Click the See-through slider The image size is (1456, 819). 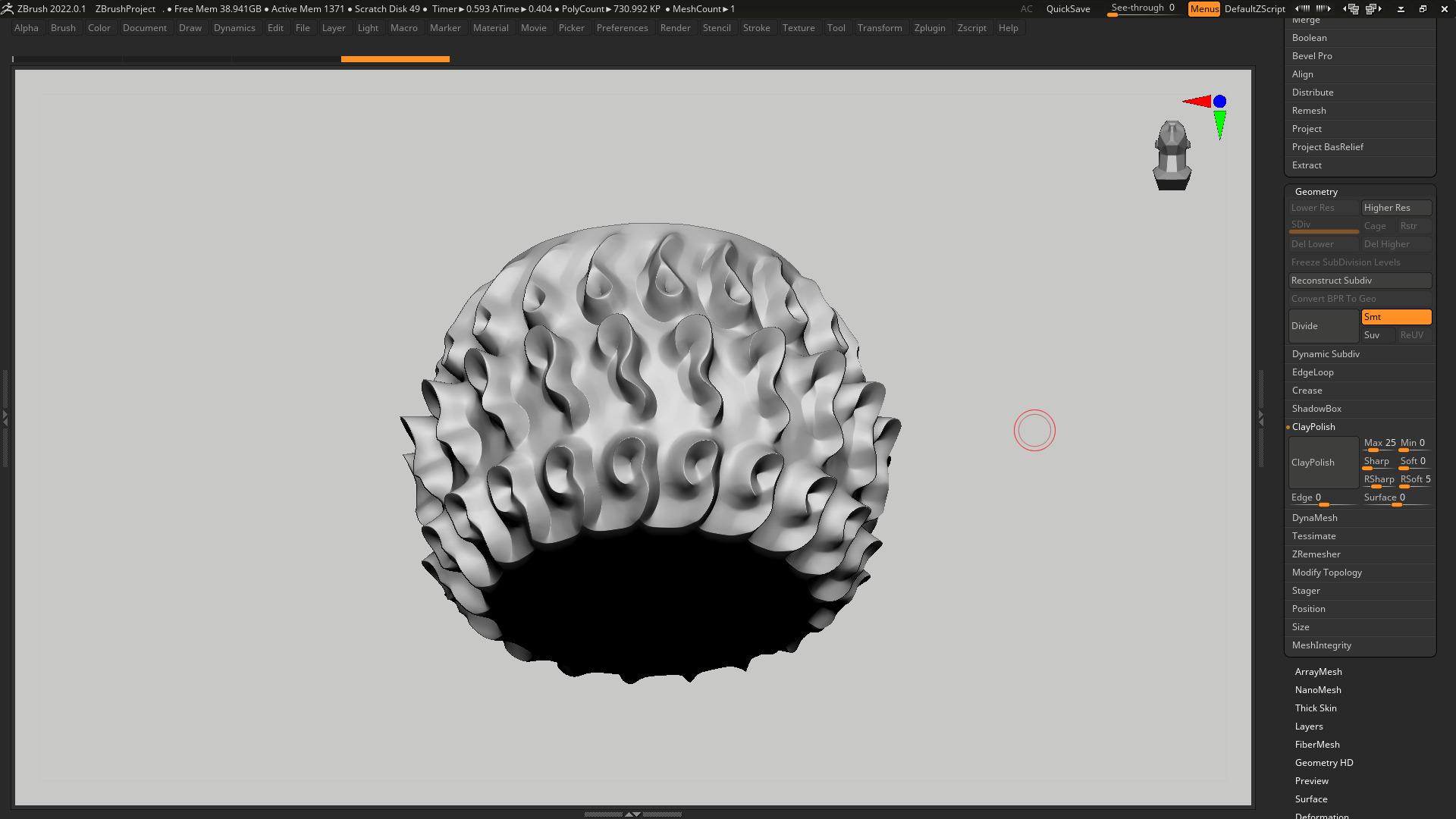pyautogui.click(x=1144, y=9)
